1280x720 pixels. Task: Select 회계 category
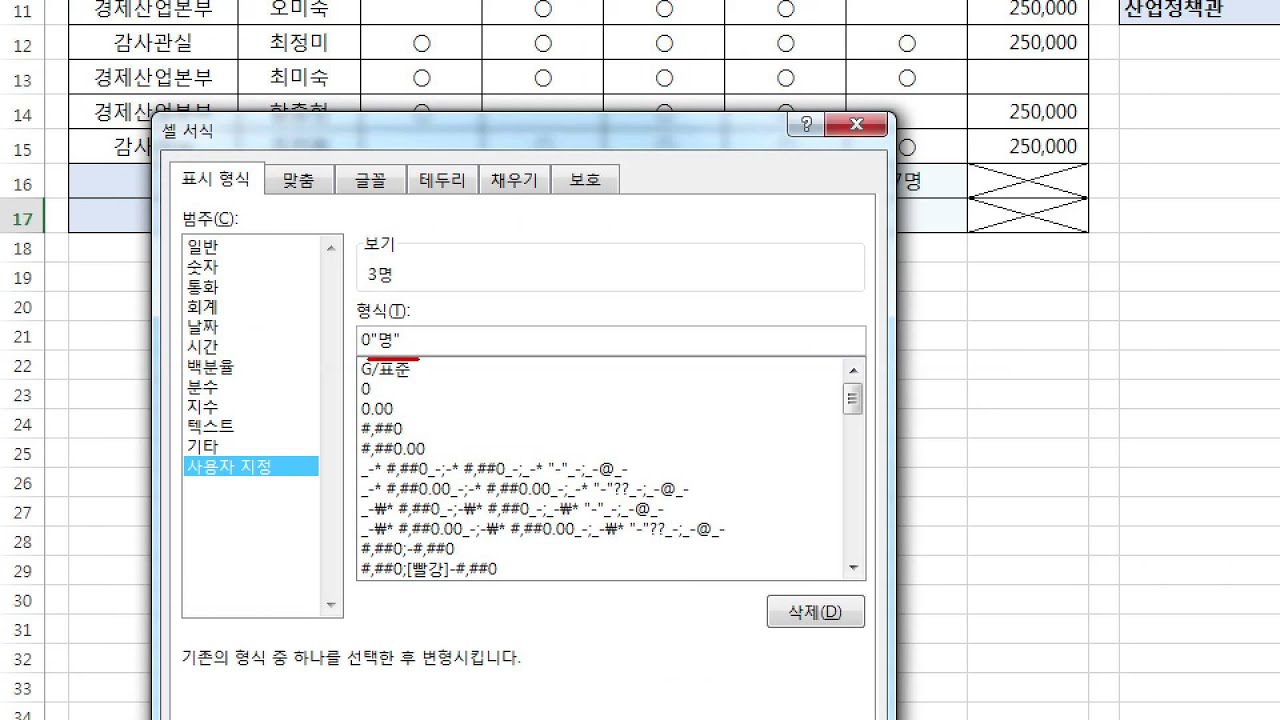click(x=251, y=307)
